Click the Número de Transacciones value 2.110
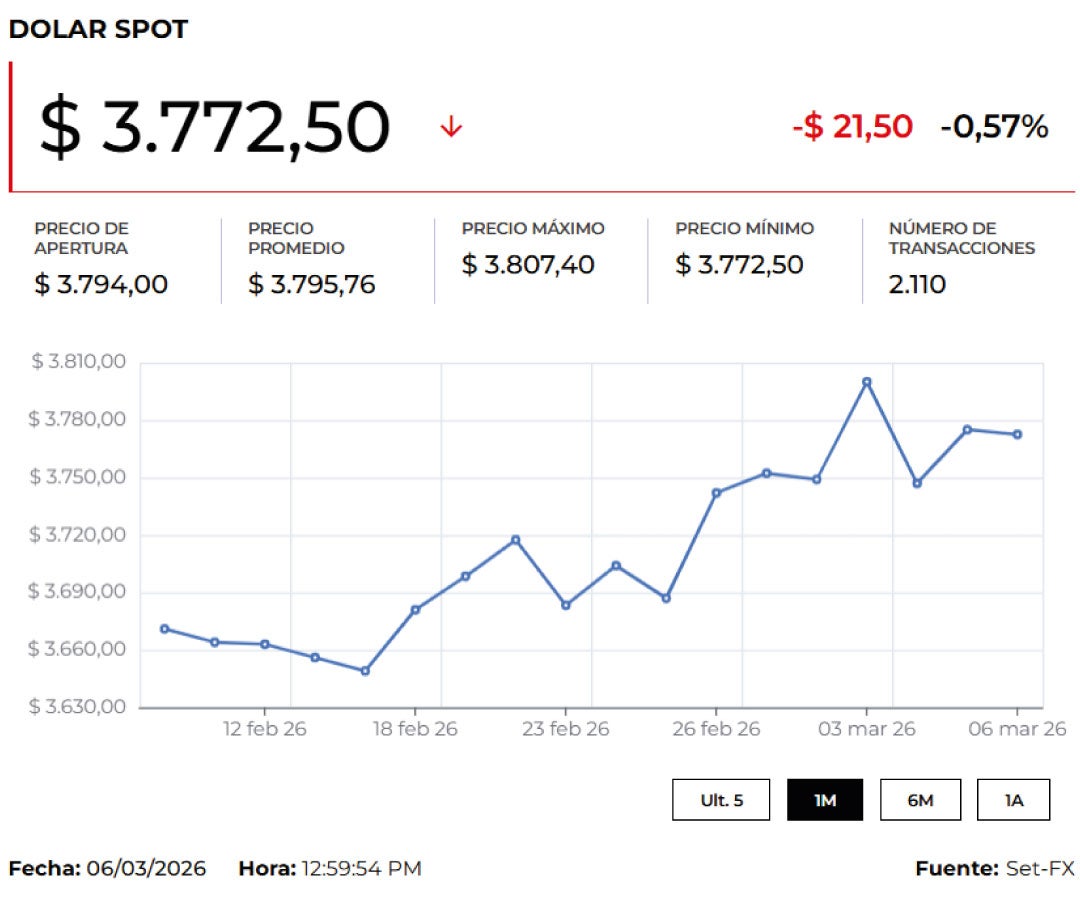The height and width of the screenshot is (900, 1080). pos(917,285)
